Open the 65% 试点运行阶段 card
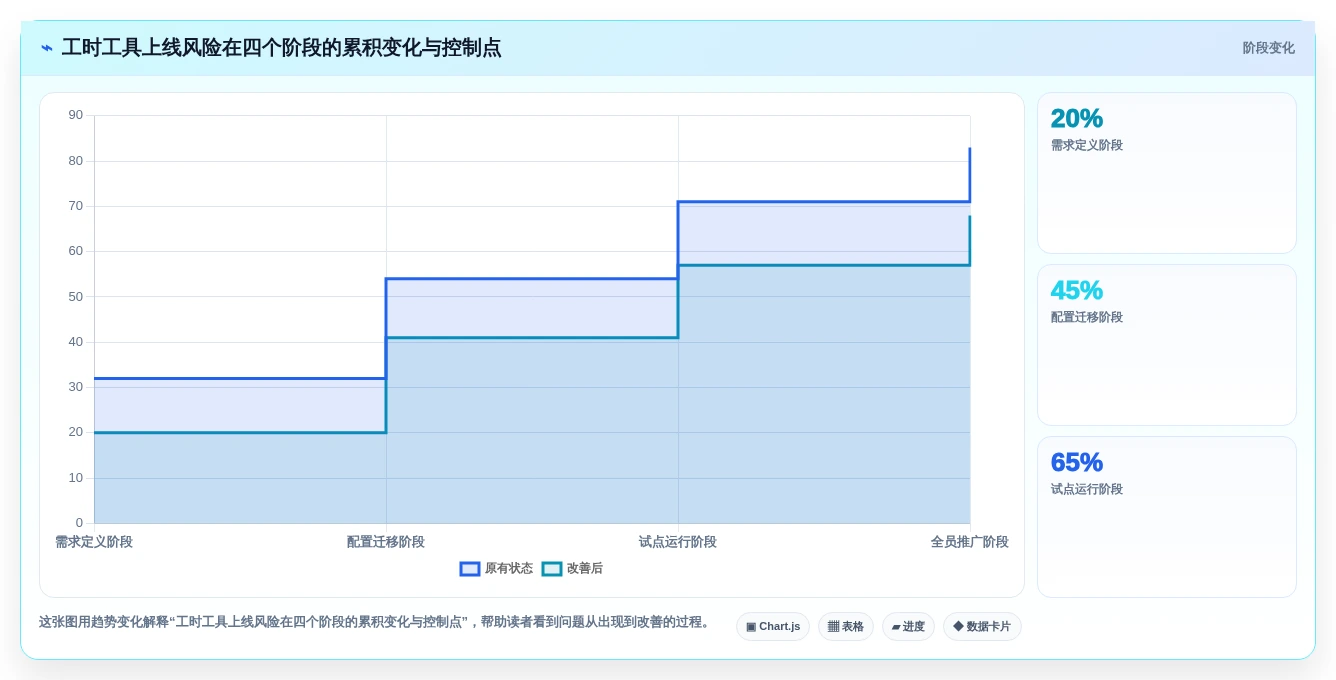1336x680 pixels. tap(1167, 517)
